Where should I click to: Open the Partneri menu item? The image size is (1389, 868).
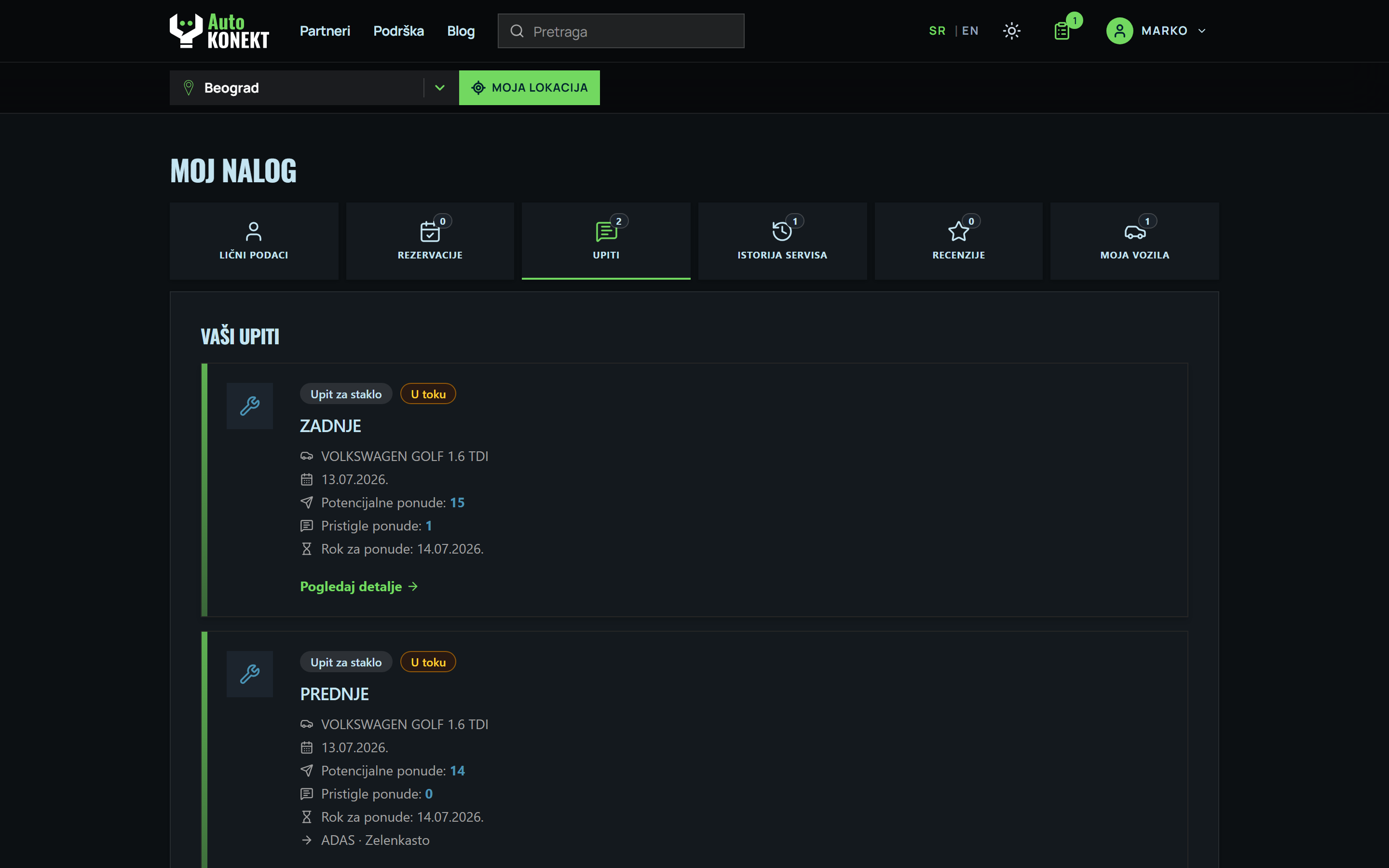(x=325, y=31)
